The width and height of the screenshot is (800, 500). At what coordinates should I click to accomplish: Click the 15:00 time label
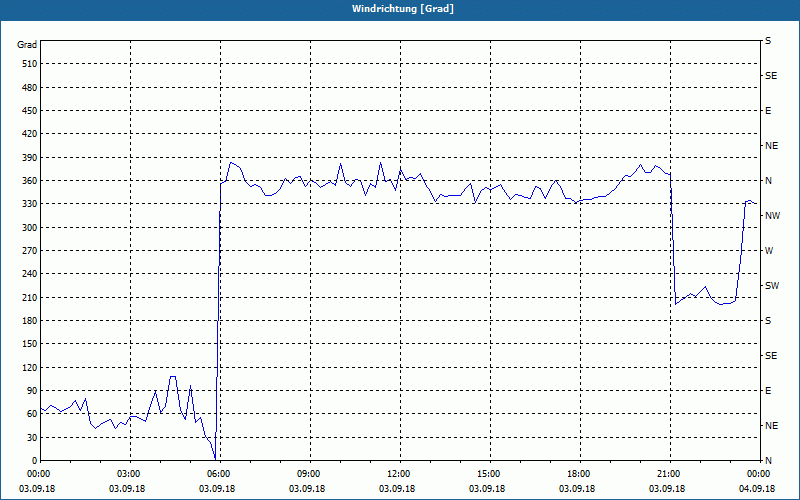(x=488, y=474)
